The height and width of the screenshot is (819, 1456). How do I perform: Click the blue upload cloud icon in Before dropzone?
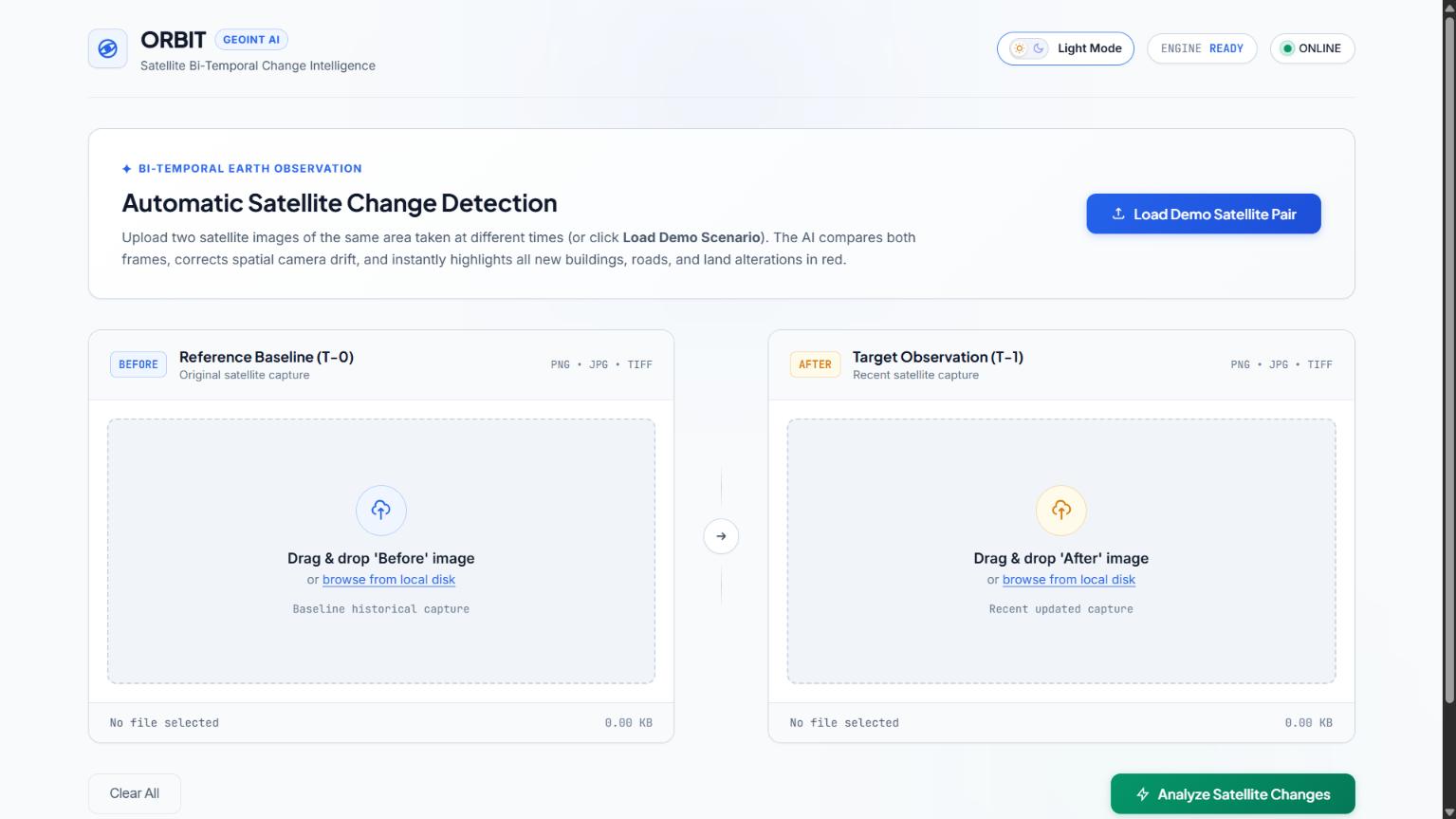click(x=381, y=511)
